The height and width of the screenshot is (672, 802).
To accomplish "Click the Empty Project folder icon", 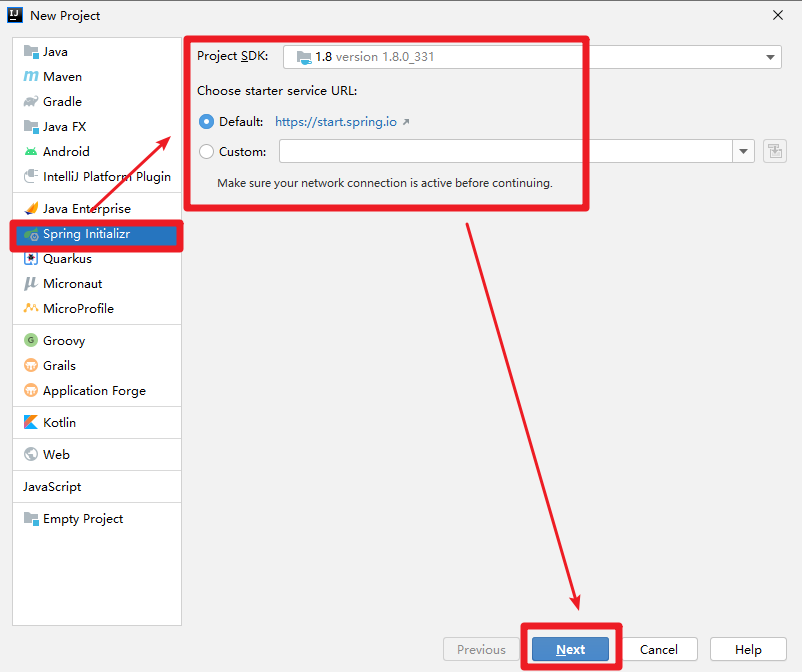I will 31,519.
